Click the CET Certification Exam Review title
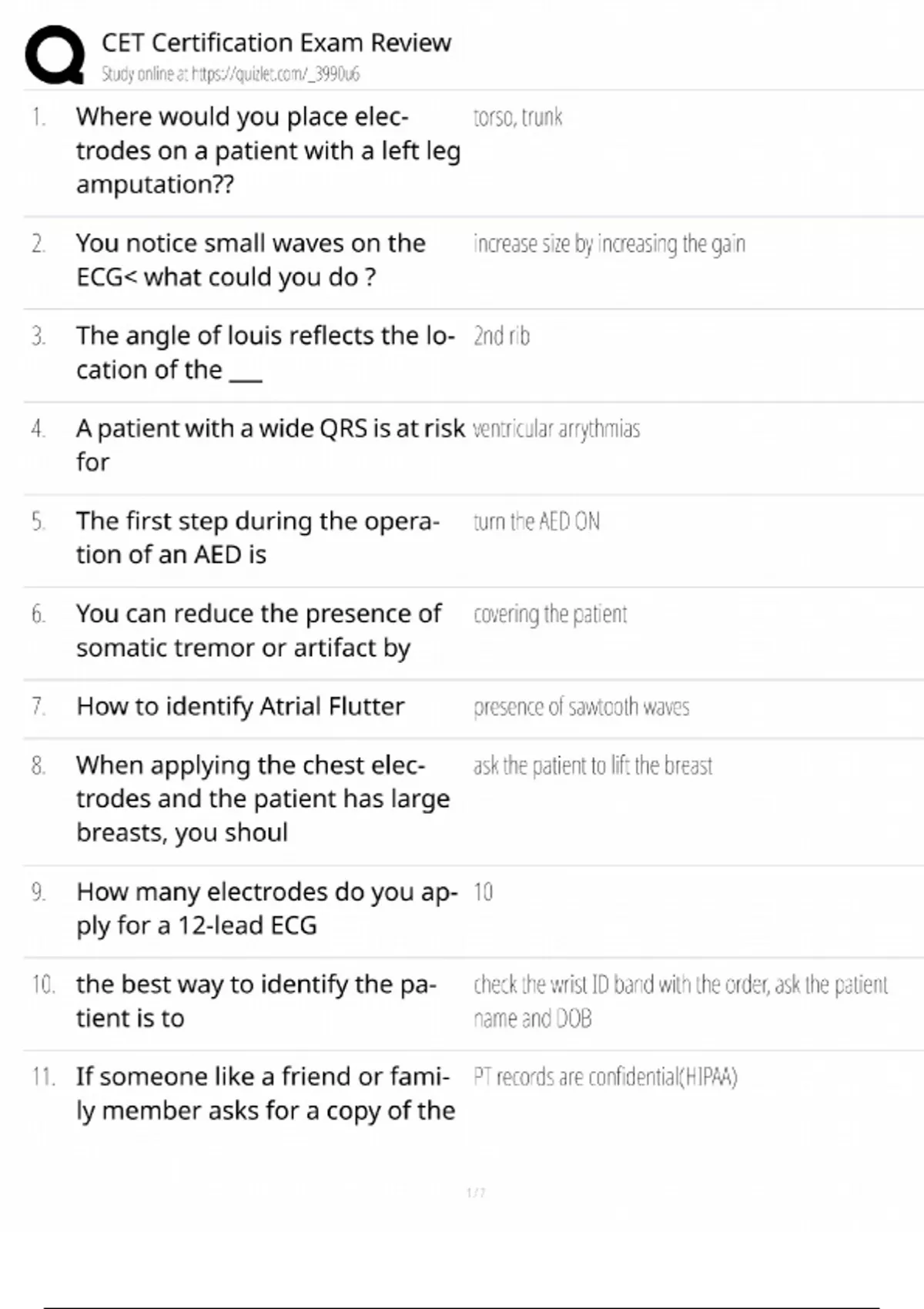This screenshot has height=1309, width=924. pyautogui.click(x=276, y=42)
